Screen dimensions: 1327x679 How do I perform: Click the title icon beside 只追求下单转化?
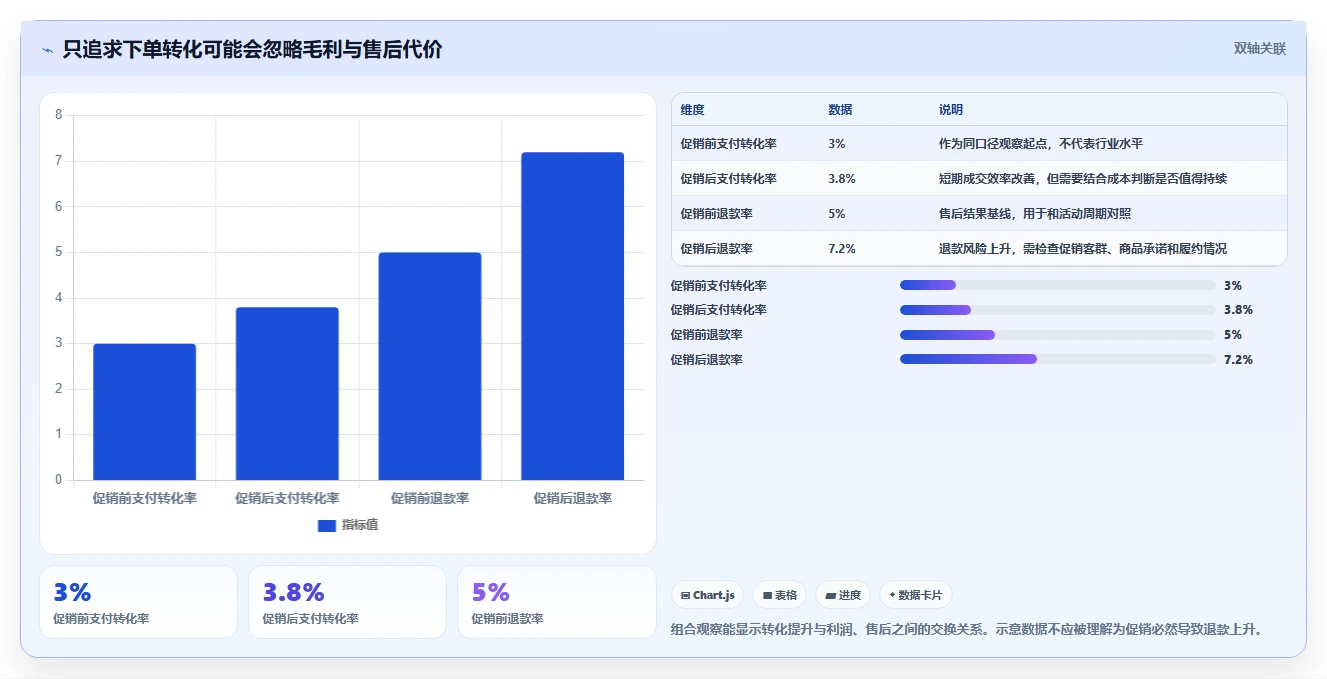(x=47, y=50)
